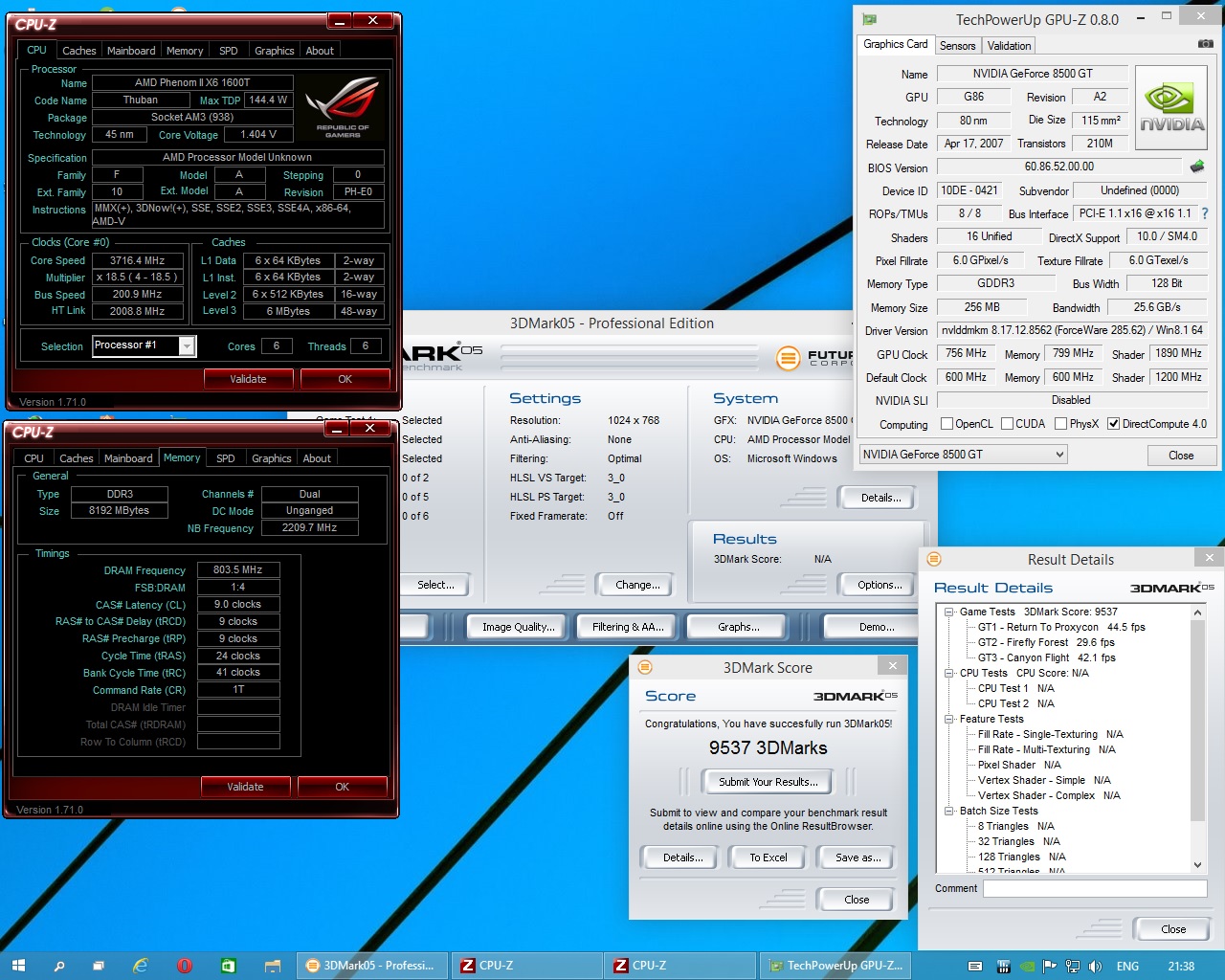Switch to Caches tab in top CPU-Z window
The image size is (1225, 980).
click(78, 51)
